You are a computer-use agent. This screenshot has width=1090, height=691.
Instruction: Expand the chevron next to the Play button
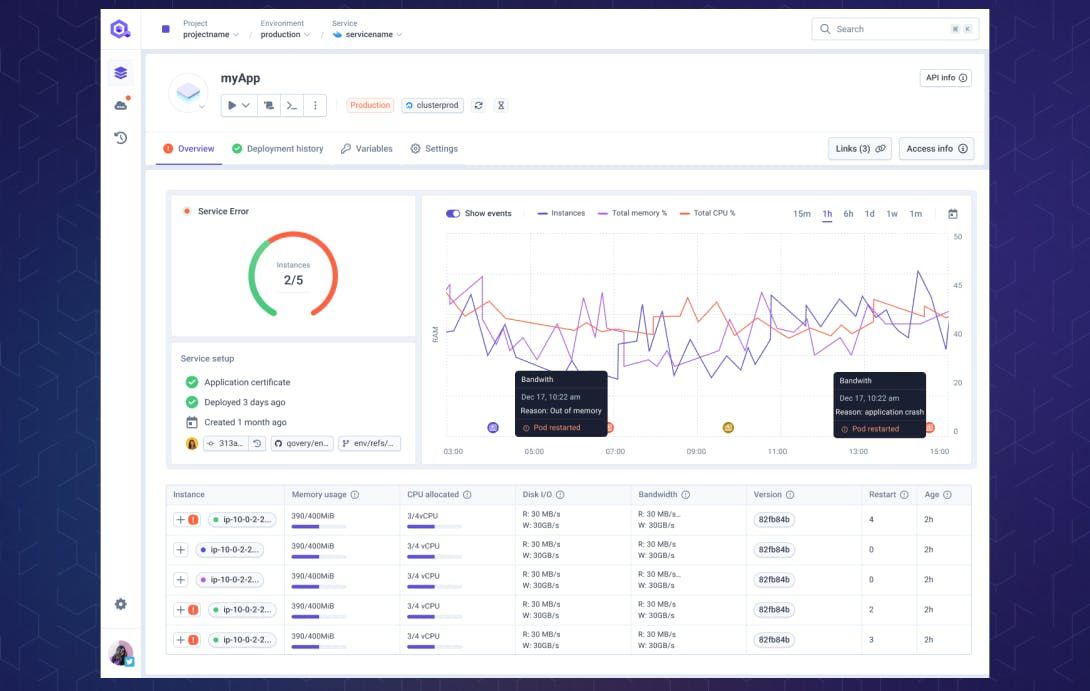click(x=247, y=105)
